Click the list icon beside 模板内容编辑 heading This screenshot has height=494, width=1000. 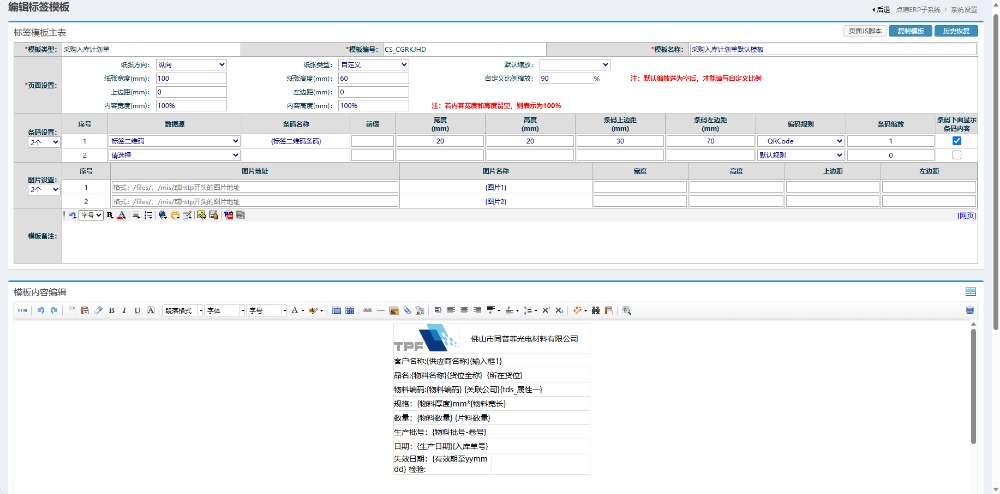tap(971, 291)
